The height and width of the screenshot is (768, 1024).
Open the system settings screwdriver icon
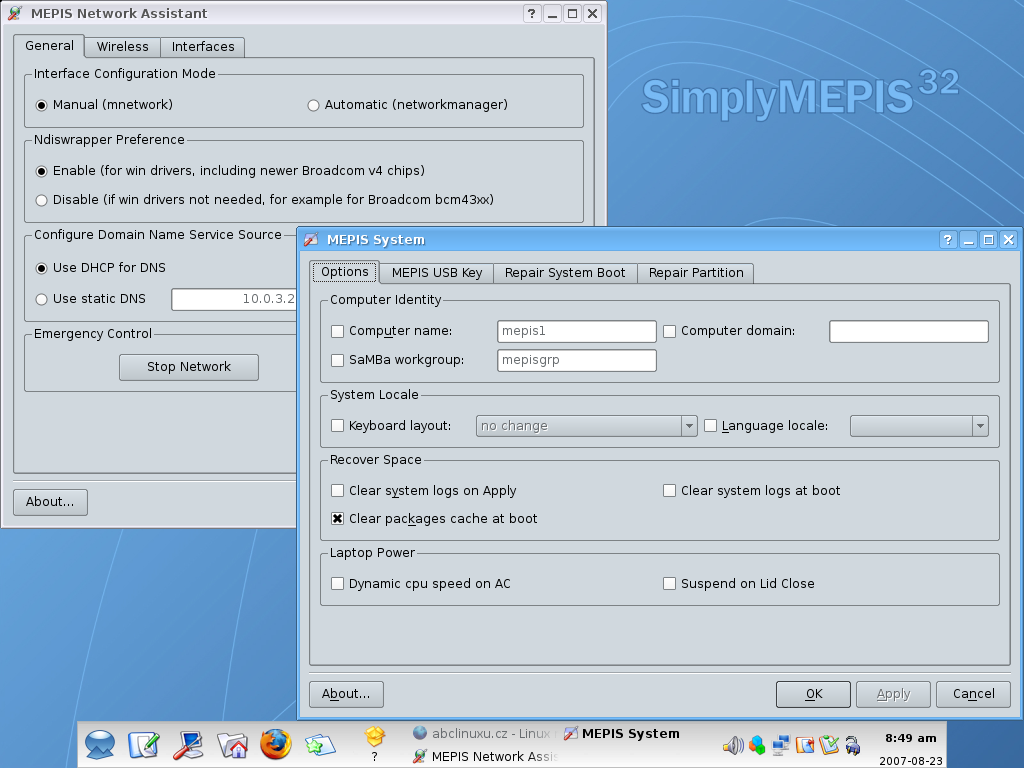pyautogui.click(x=188, y=744)
